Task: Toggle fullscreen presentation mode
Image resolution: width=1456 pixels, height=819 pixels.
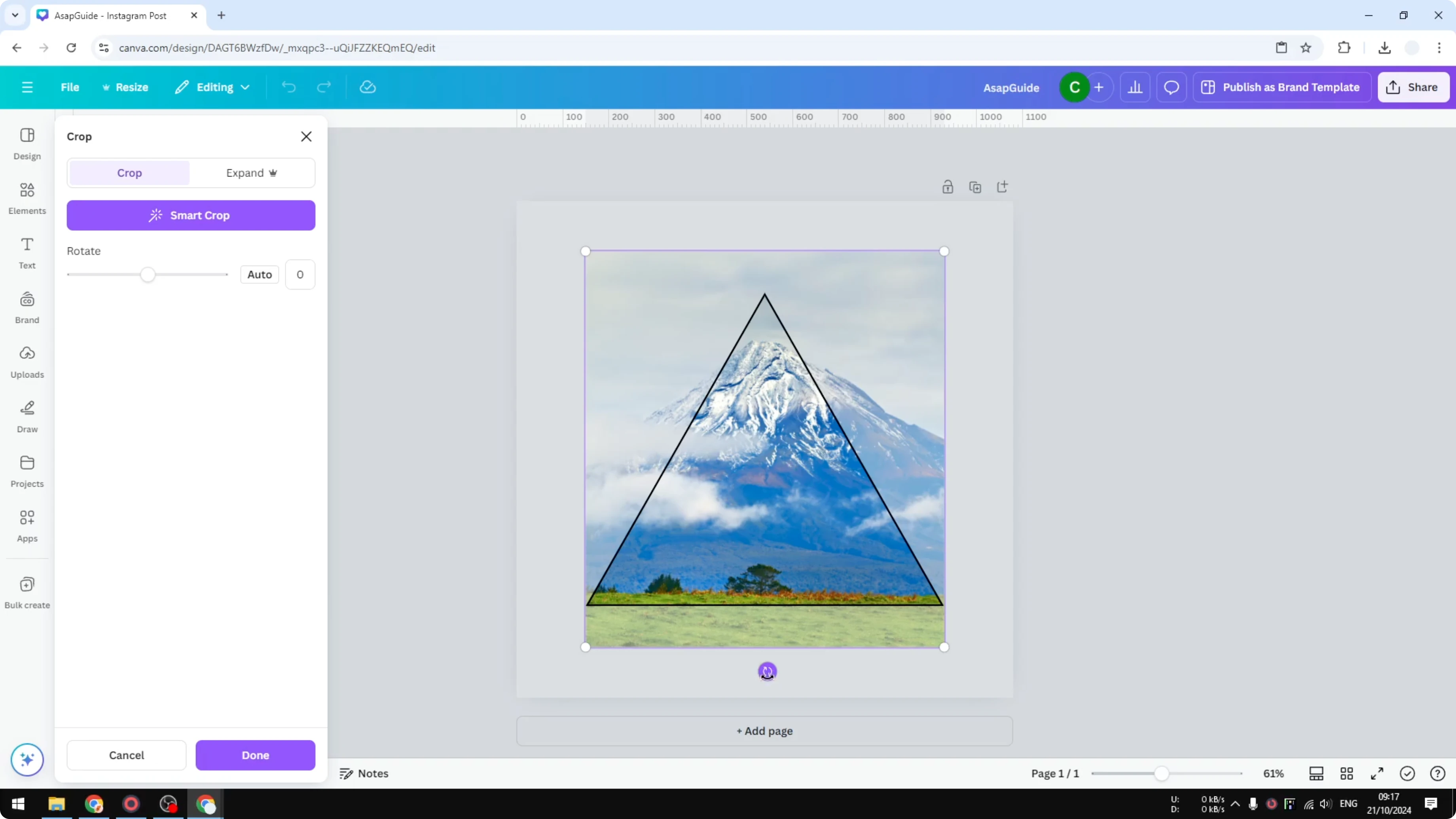Action: (1377, 773)
